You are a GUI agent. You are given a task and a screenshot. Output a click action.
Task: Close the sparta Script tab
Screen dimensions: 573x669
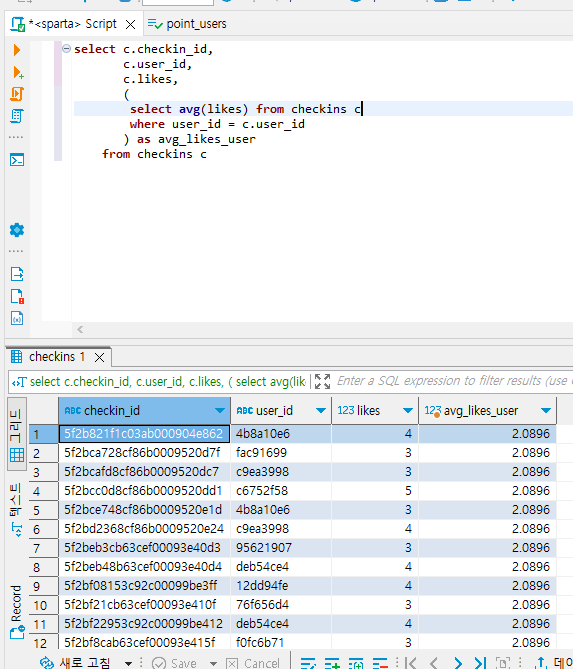(x=131, y=25)
